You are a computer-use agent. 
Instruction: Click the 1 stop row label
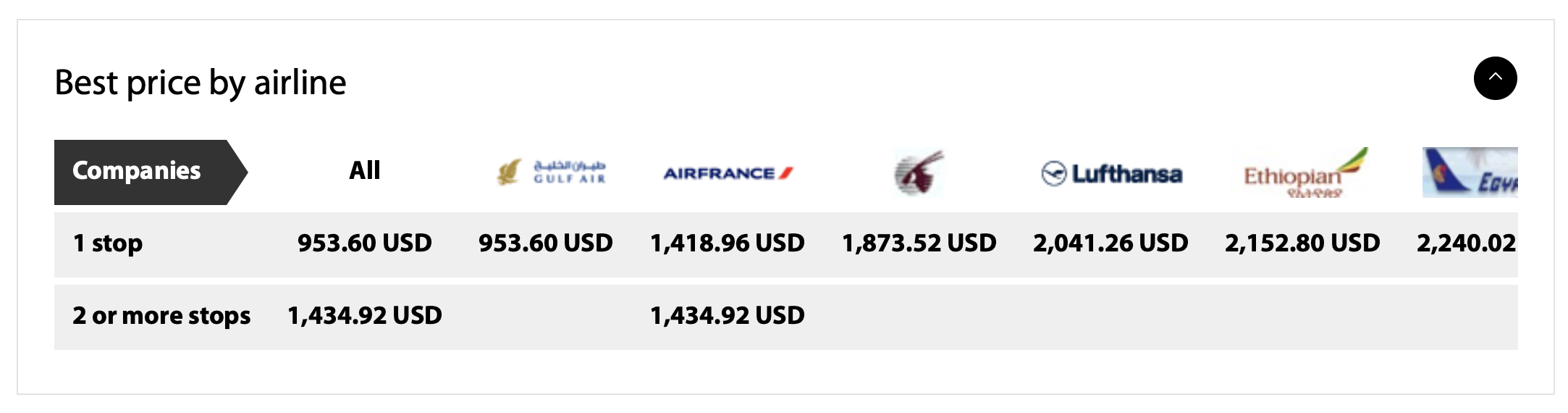pyautogui.click(x=108, y=243)
